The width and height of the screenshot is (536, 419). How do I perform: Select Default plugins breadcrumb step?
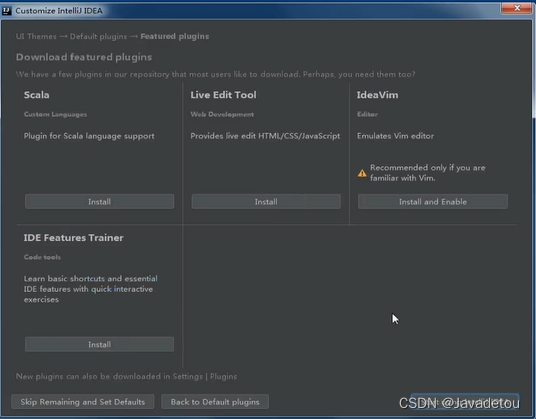[98, 36]
